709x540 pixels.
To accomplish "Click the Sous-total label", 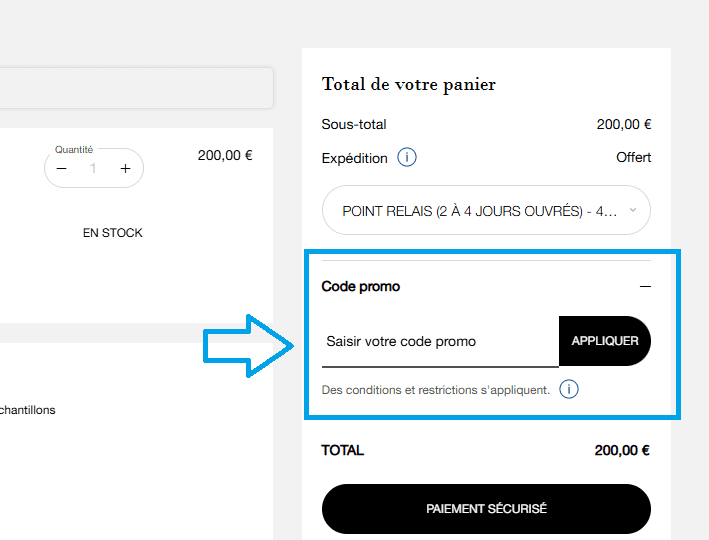I will tap(354, 125).
